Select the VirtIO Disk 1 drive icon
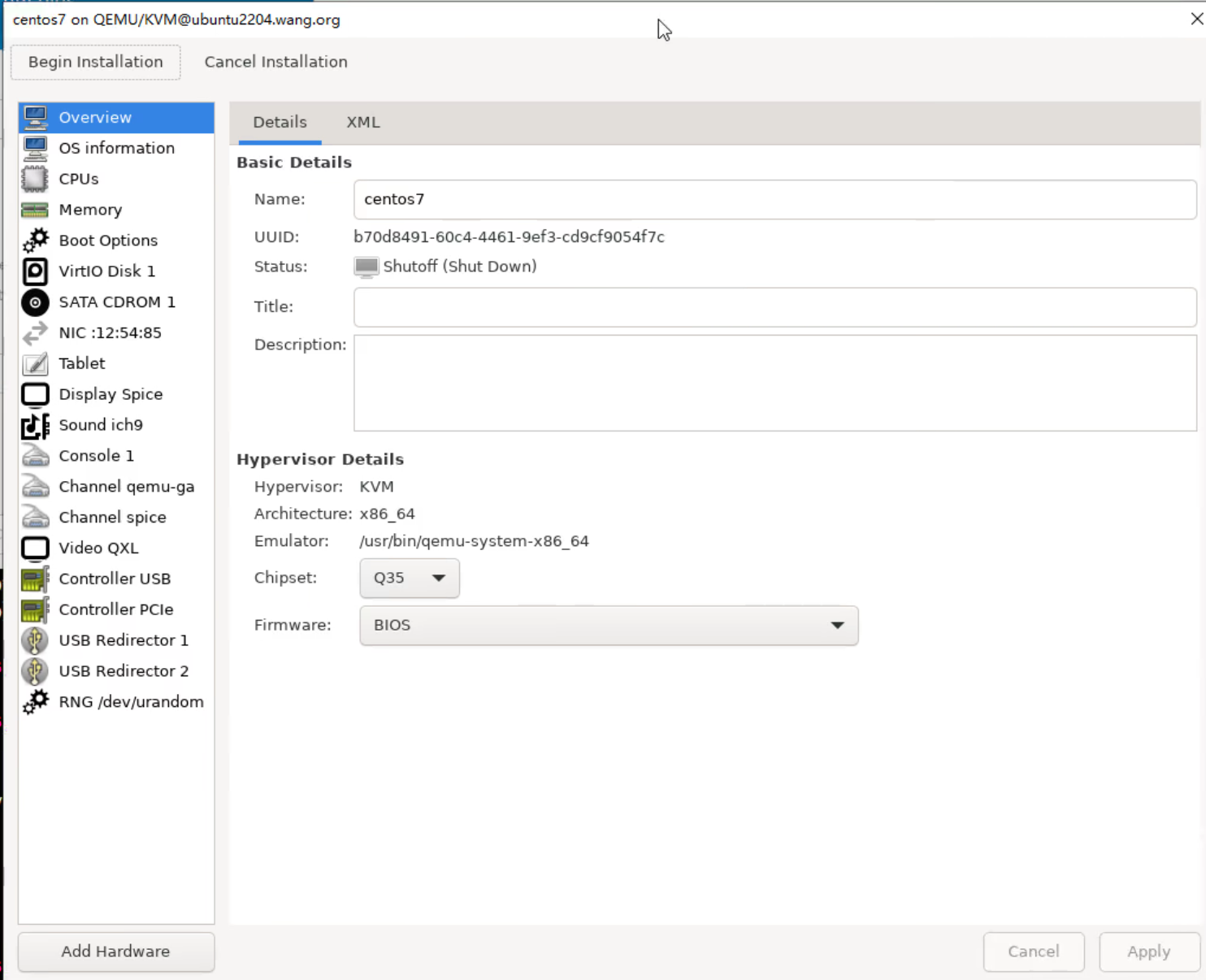This screenshot has height=980, width=1206. [35, 271]
